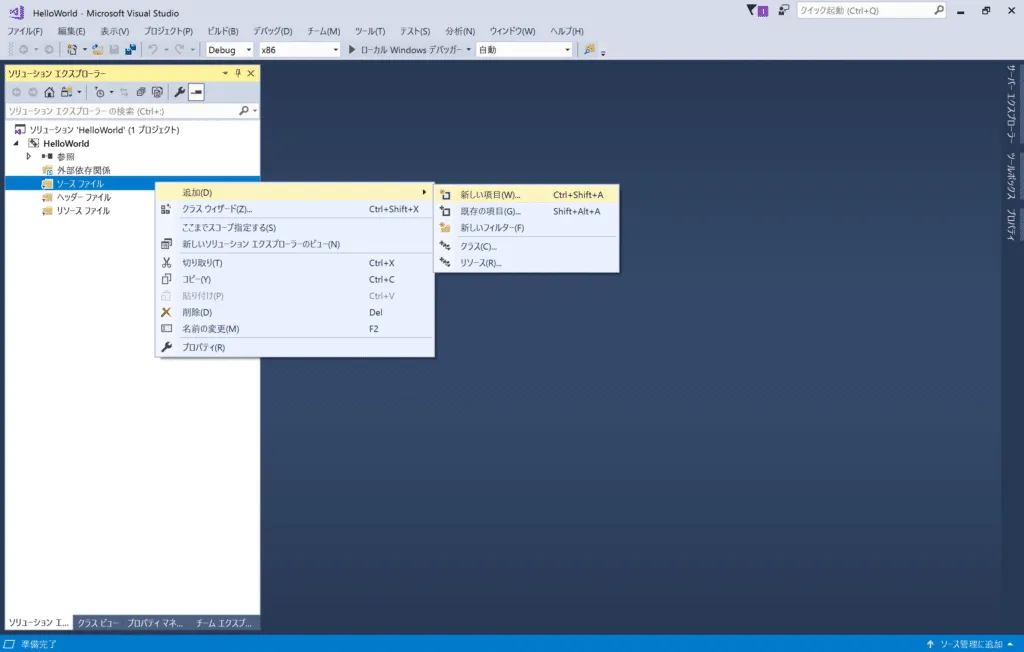
Task: Choose ここまでスコープ指定する(S) in context menu
Action: pos(295,227)
